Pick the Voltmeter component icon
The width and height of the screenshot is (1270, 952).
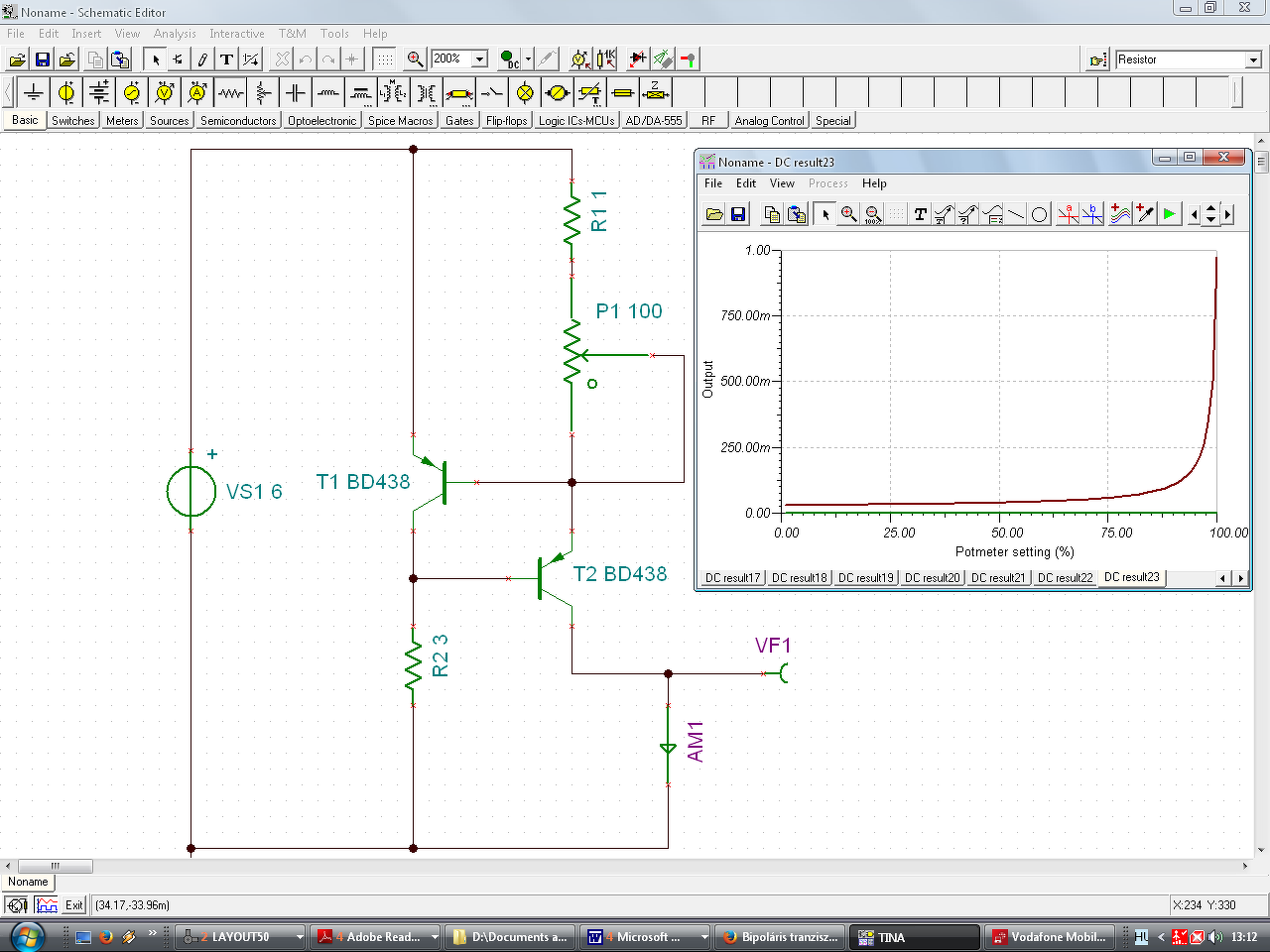(x=165, y=93)
